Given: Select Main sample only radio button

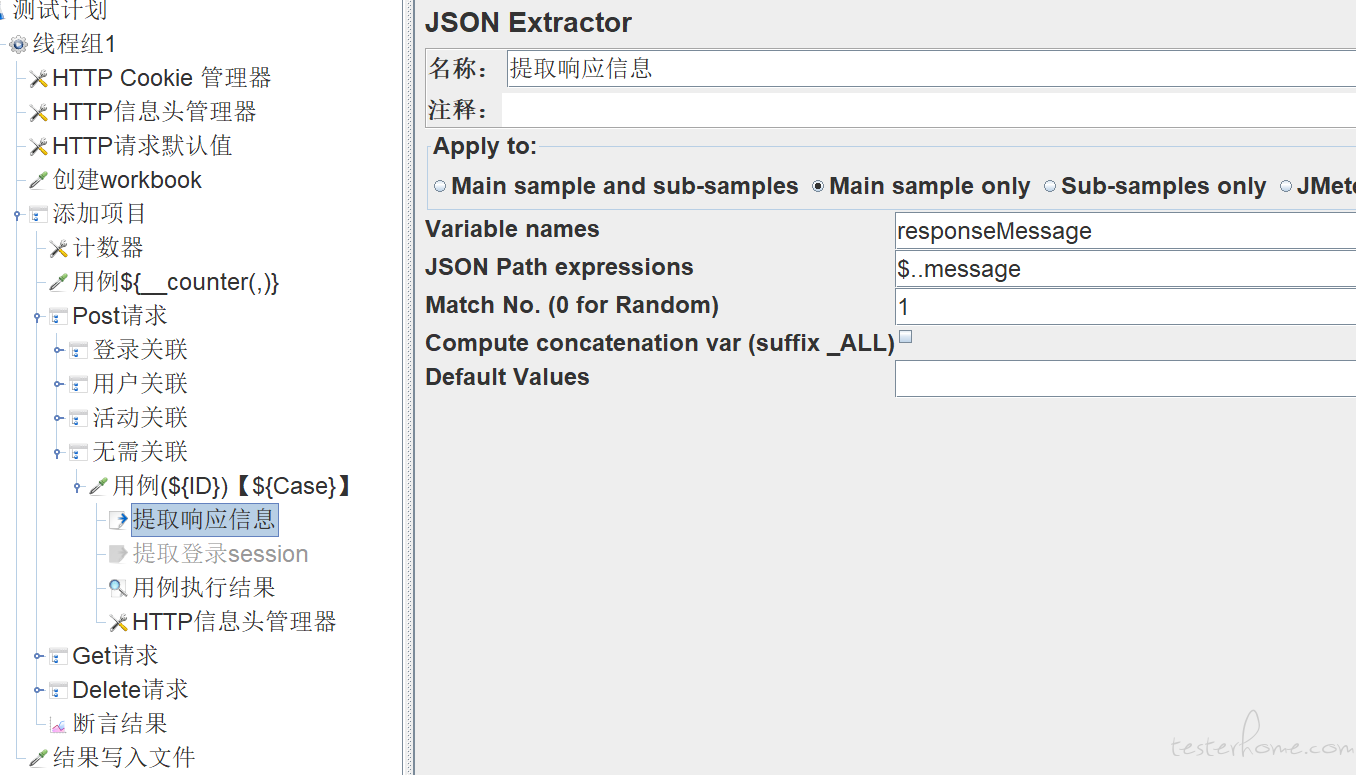Looking at the screenshot, I should coord(819,186).
